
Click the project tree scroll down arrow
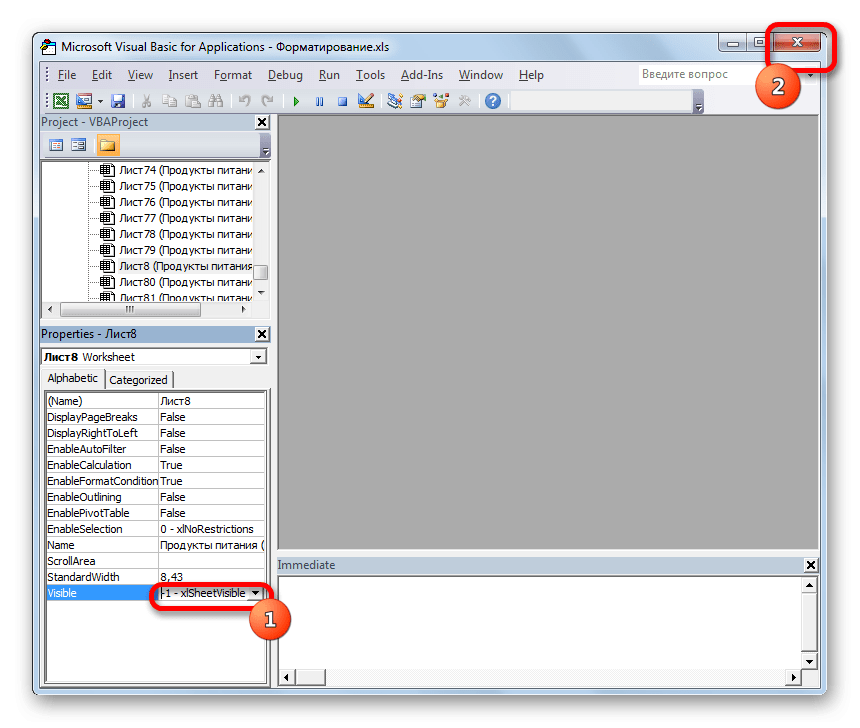[x=262, y=293]
